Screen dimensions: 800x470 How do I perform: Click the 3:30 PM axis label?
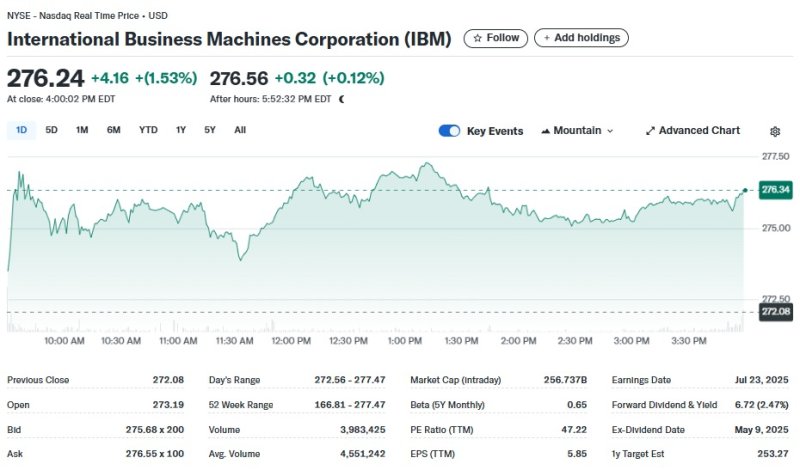tap(689, 341)
